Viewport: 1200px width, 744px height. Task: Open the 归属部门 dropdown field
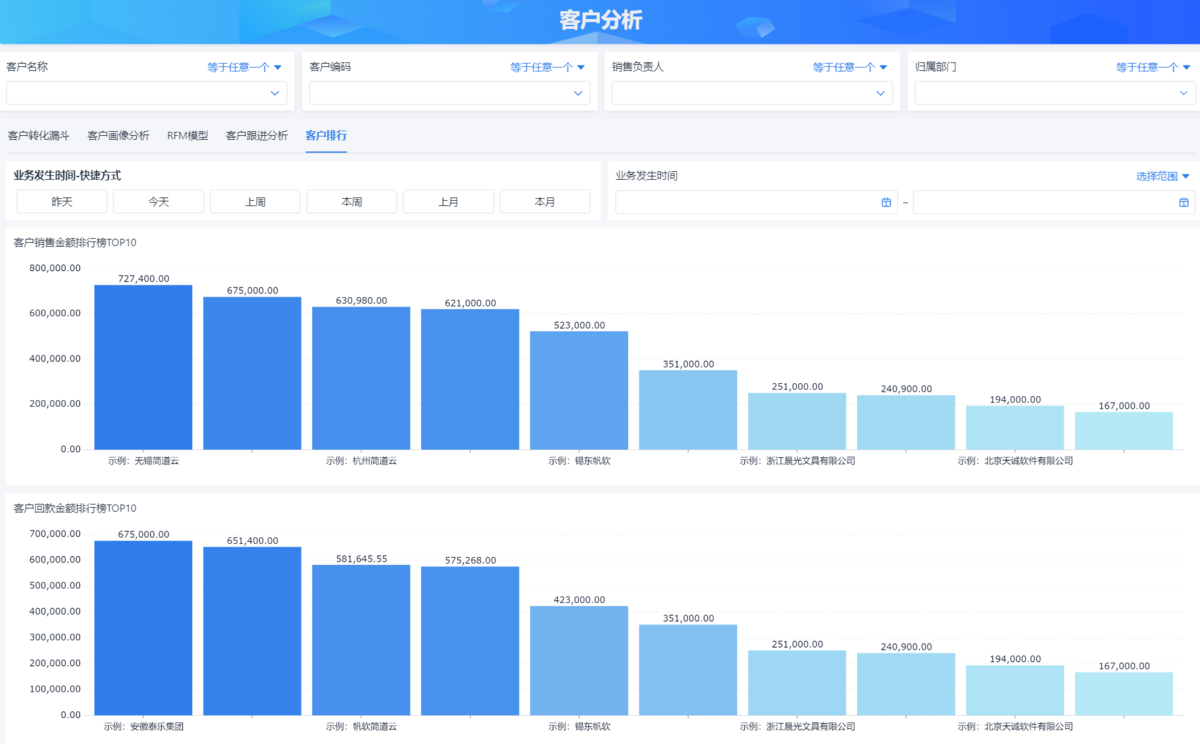pyautogui.click(x=1055, y=93)
